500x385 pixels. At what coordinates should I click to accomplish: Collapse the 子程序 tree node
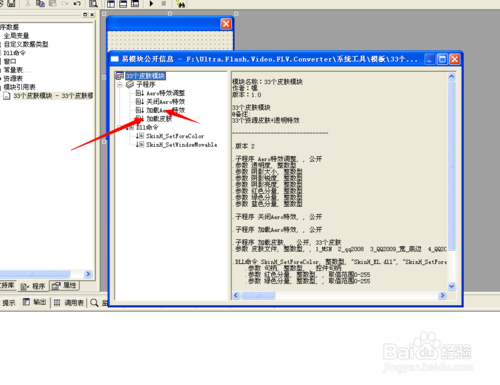[120, 85]
